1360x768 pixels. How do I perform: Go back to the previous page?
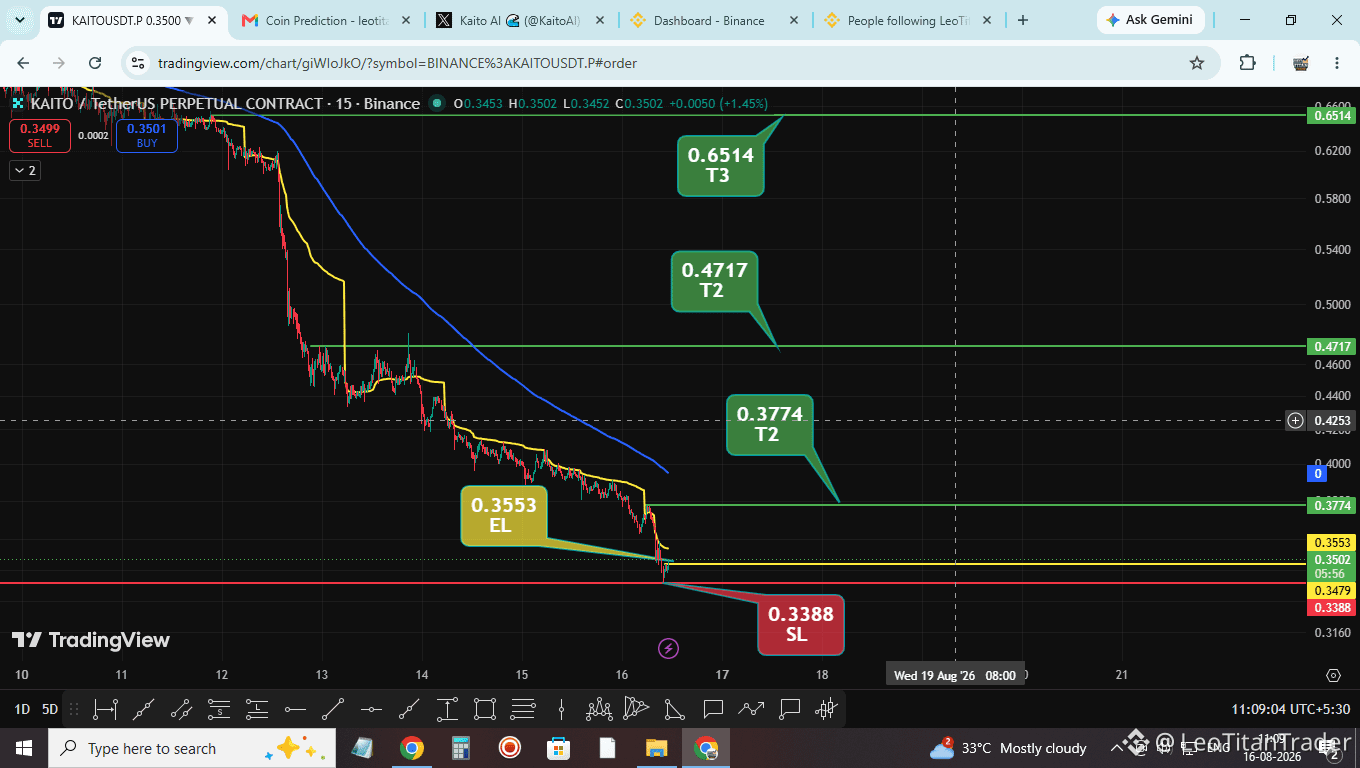23,63
